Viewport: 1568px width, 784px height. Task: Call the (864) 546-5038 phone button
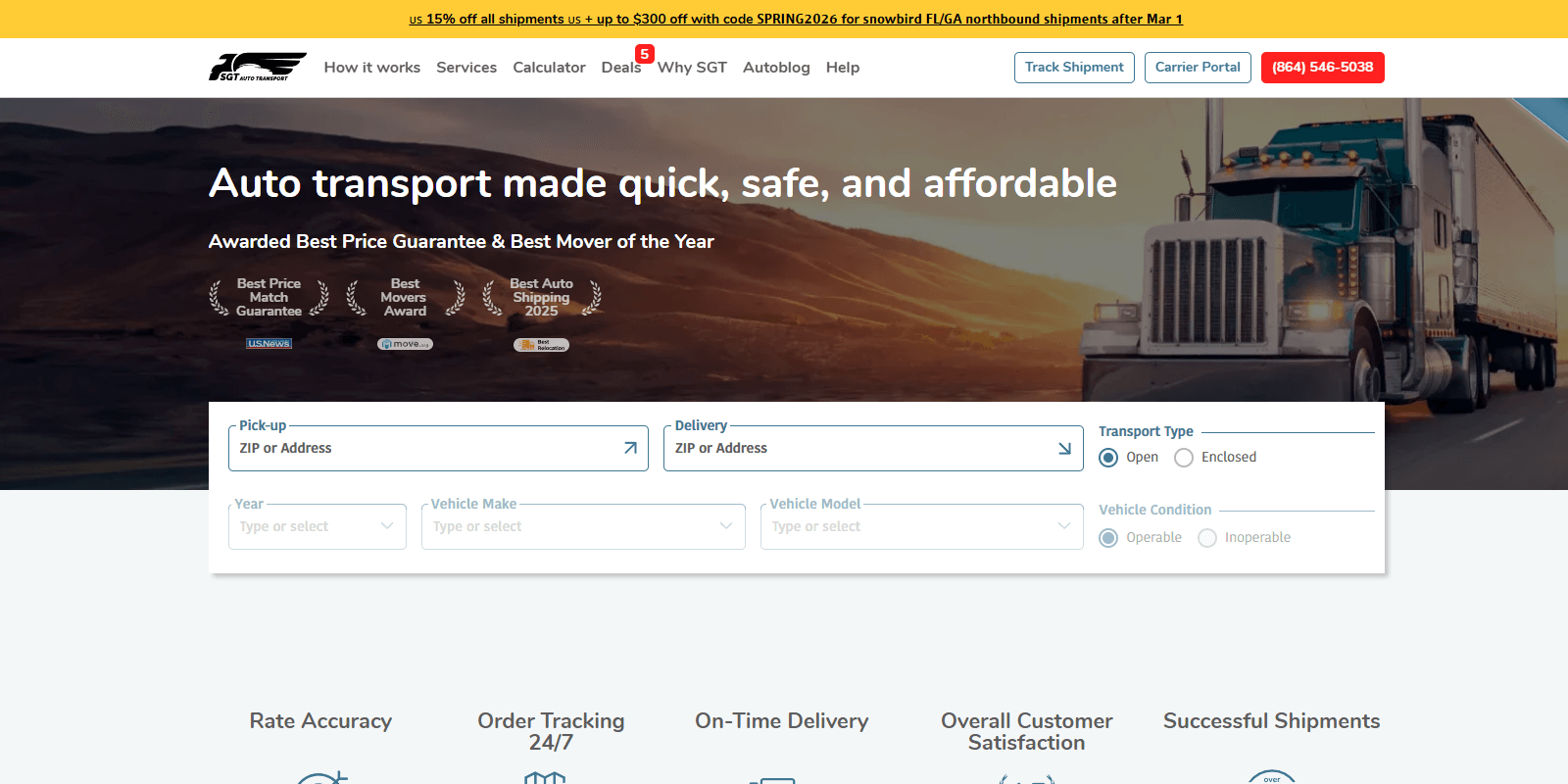click(1322, 68)
